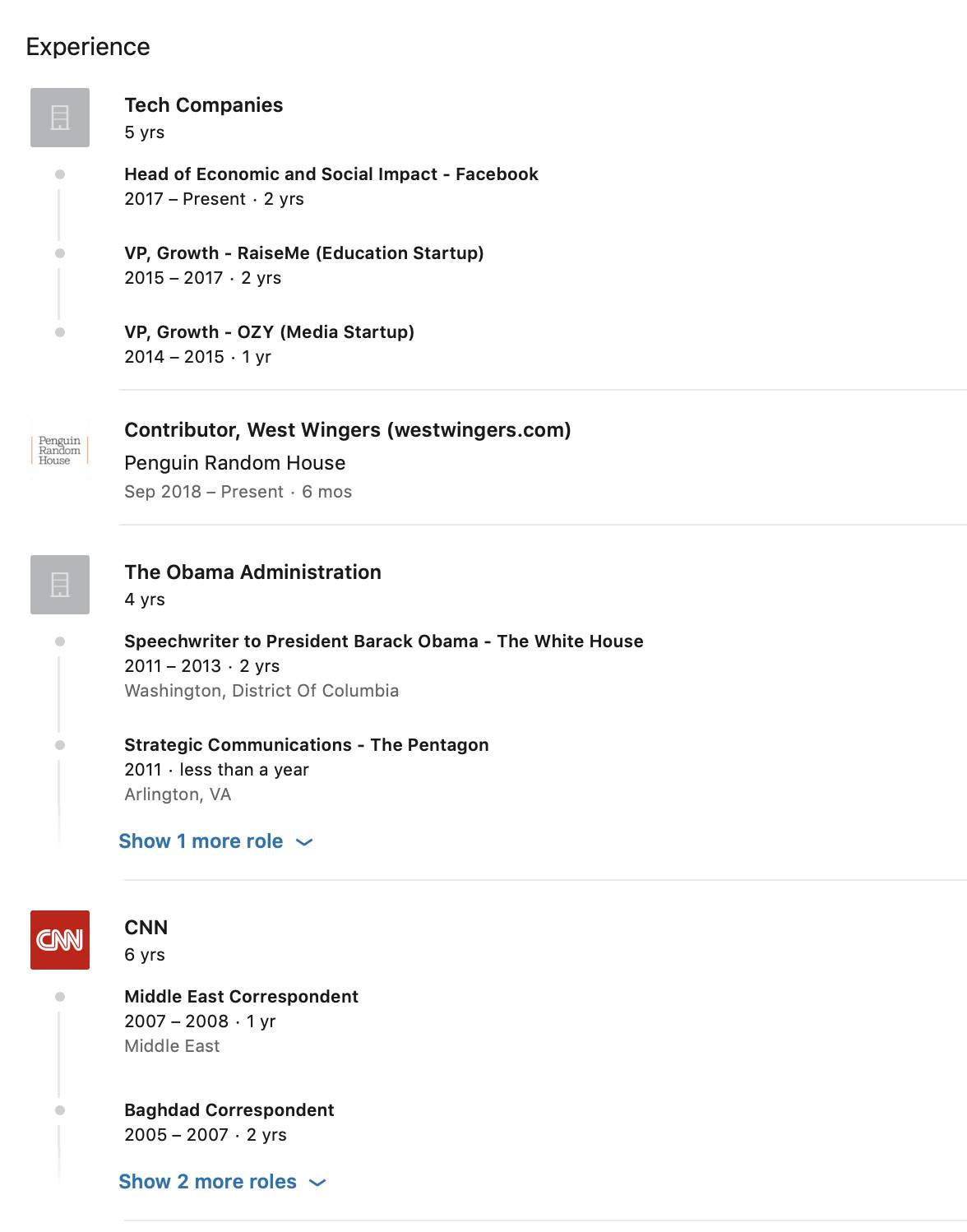
Task: Open Contributor, West Wingers entry title
Action: click(348, 430)
